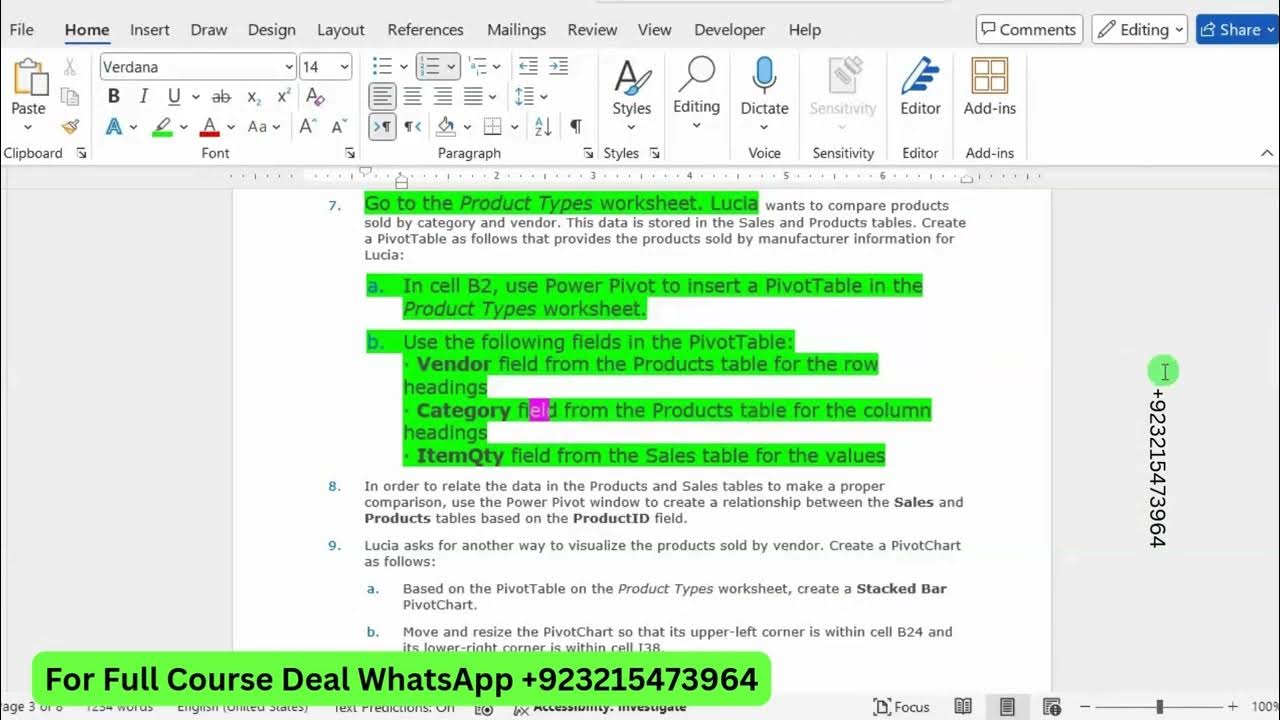The width and height of the screenshot is (1280, 720).
Task: Expand the highlight color arrow
Action: tap(183, 127)
